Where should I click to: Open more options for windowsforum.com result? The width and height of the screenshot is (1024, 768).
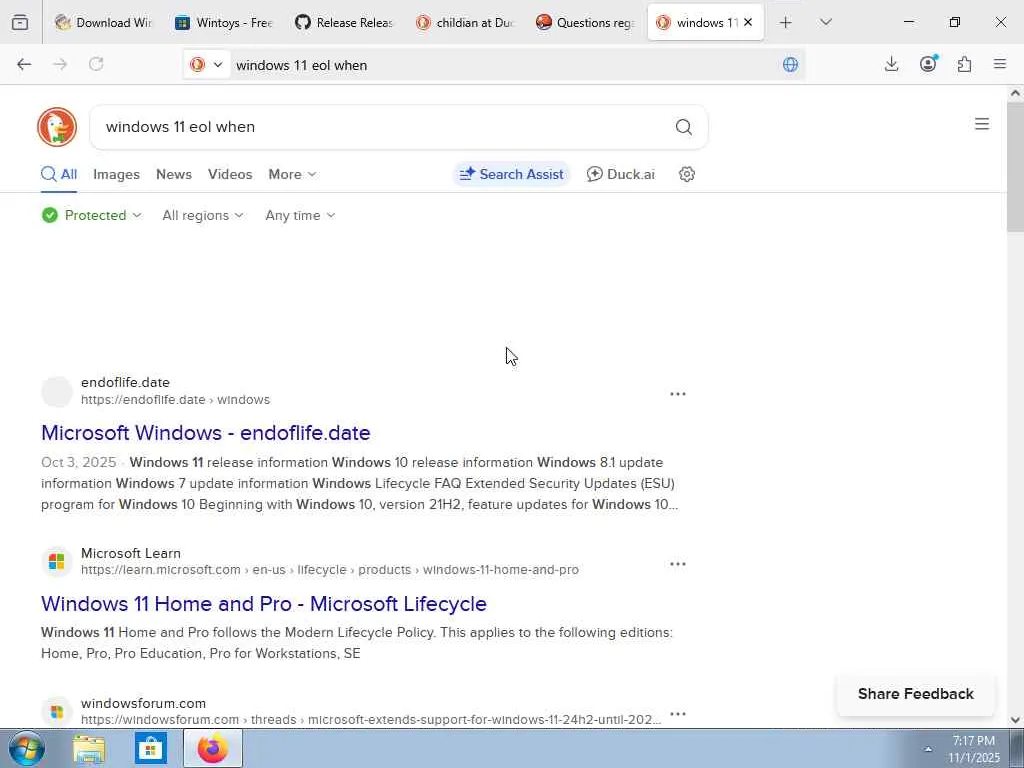(x=678, y=714)
